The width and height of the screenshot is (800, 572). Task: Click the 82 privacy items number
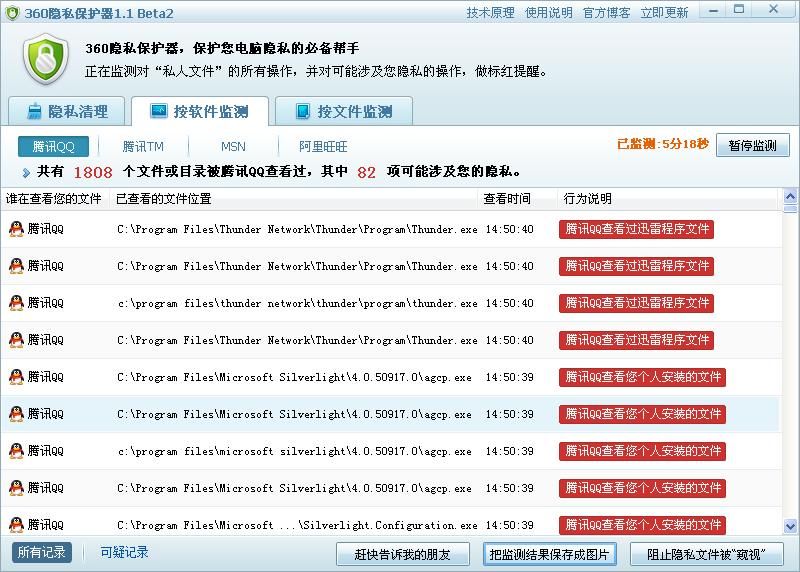(x=366, y=172)
